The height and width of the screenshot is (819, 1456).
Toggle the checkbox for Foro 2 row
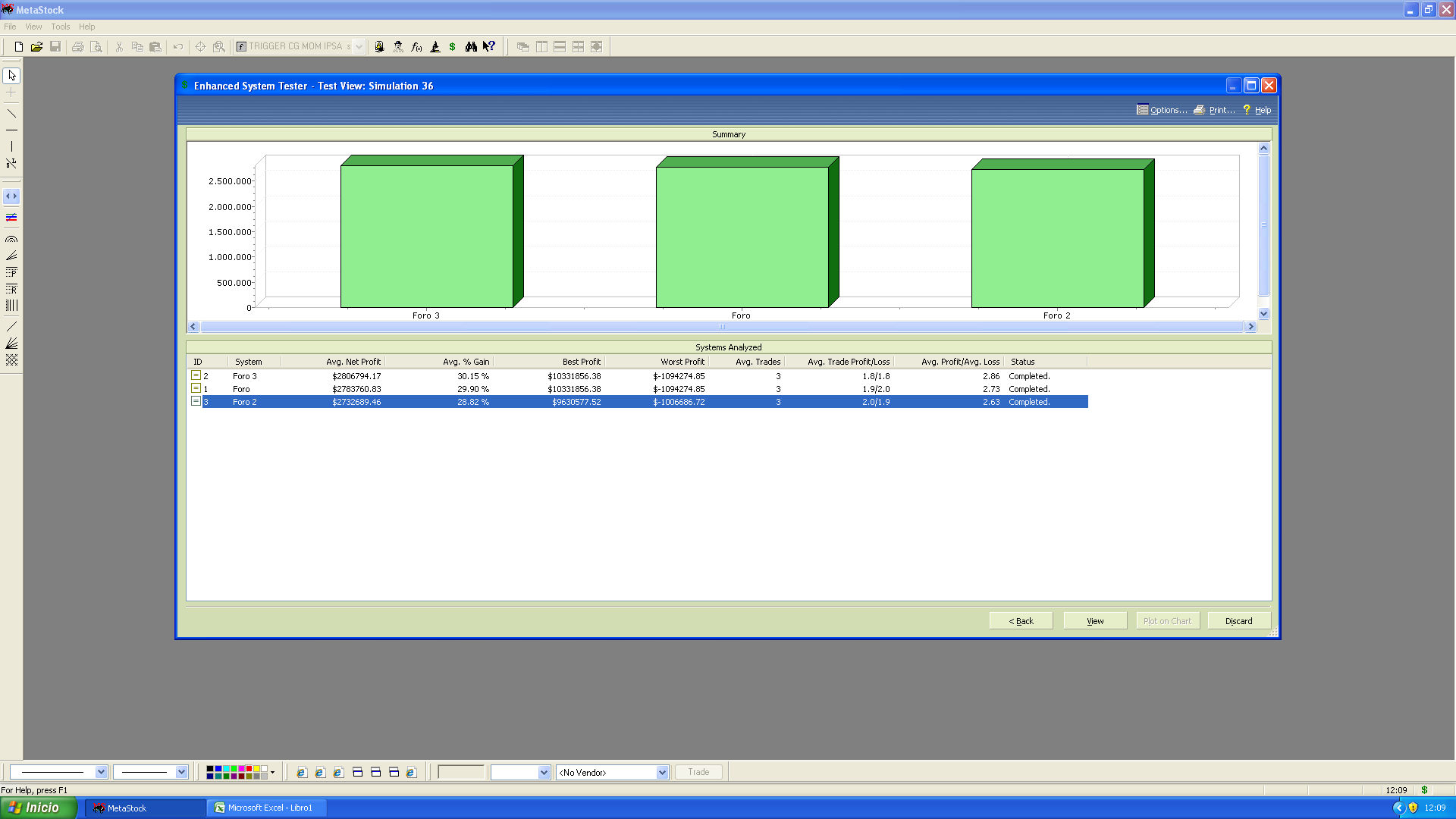coord(196,401)
